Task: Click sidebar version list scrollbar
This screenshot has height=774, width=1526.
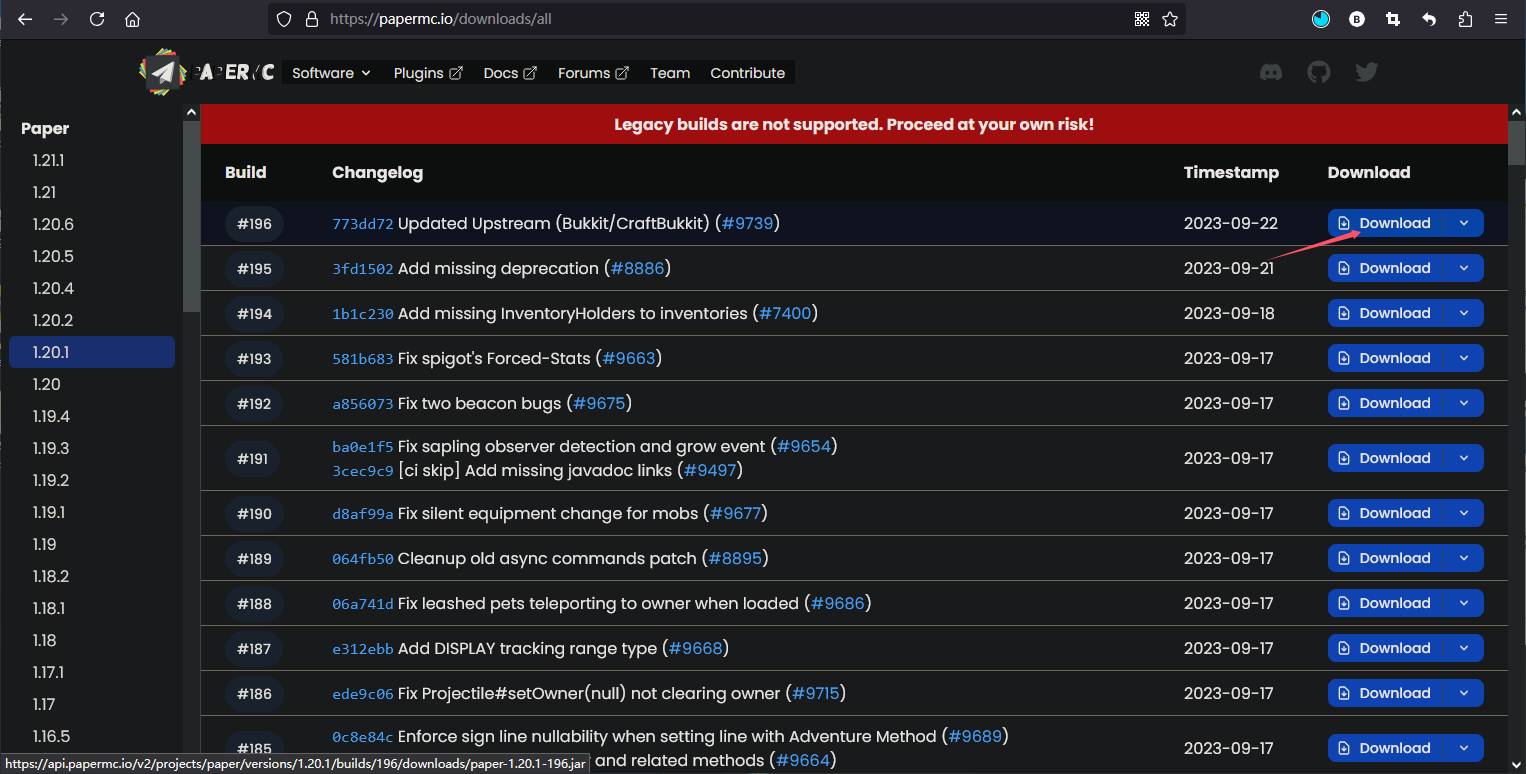Action: (191, 216)
